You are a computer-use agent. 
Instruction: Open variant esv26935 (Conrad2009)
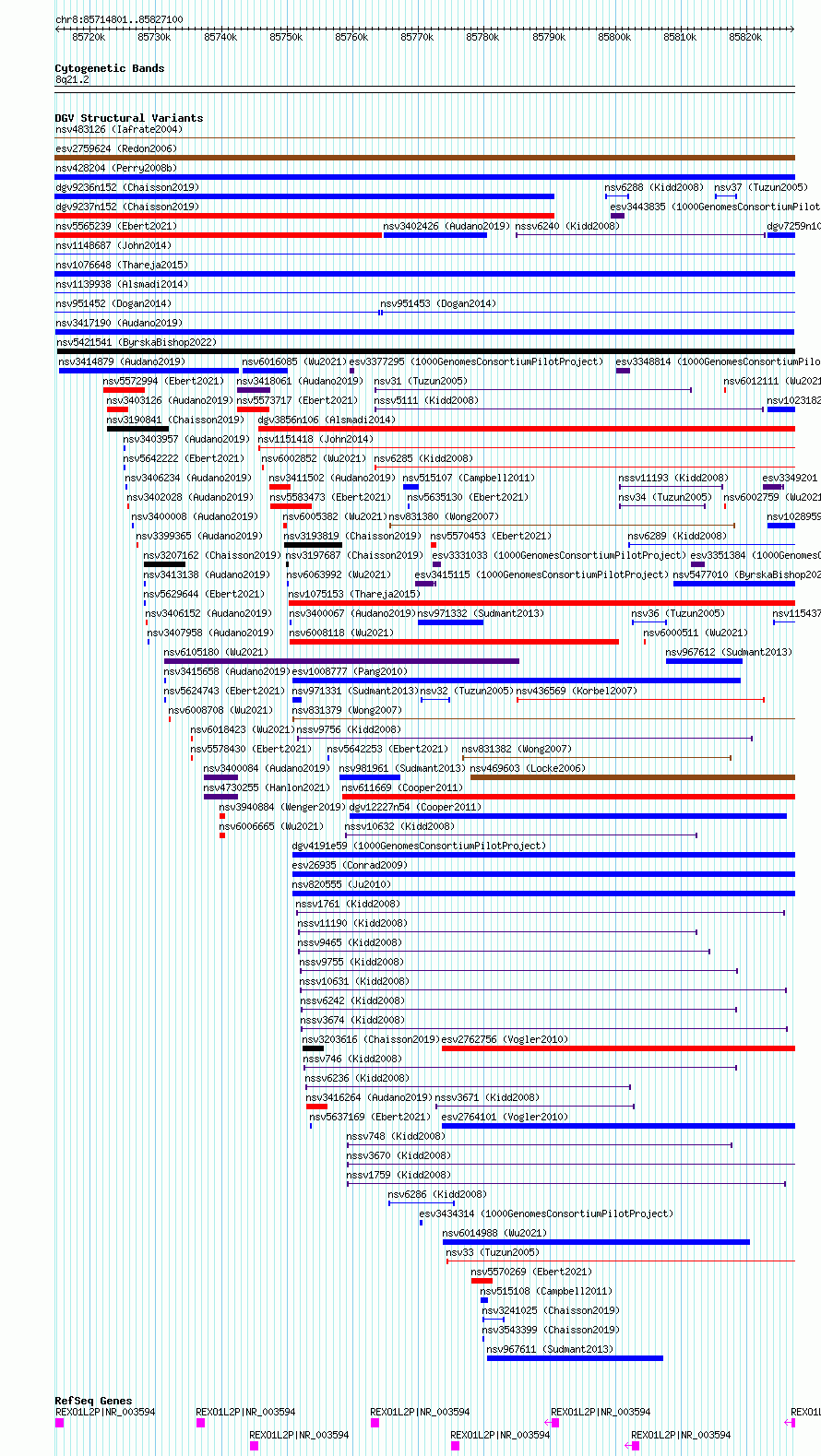[x=350, y=865]
